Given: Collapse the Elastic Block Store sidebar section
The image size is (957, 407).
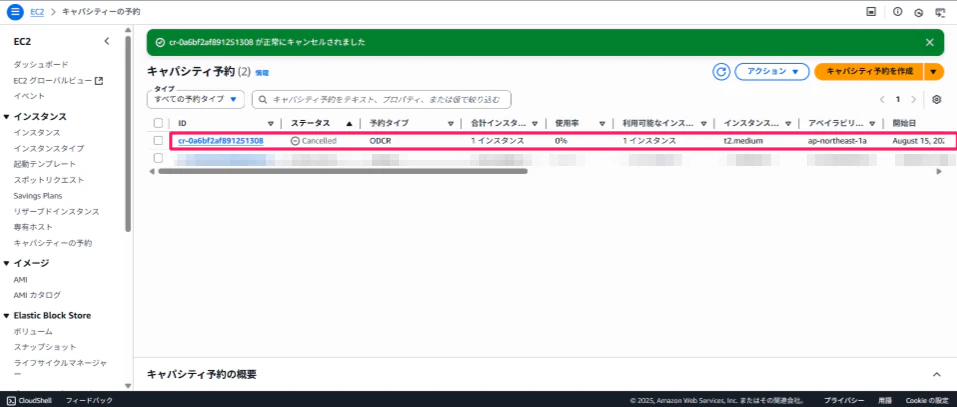Looking at the screenshot, I should (7, 315).
